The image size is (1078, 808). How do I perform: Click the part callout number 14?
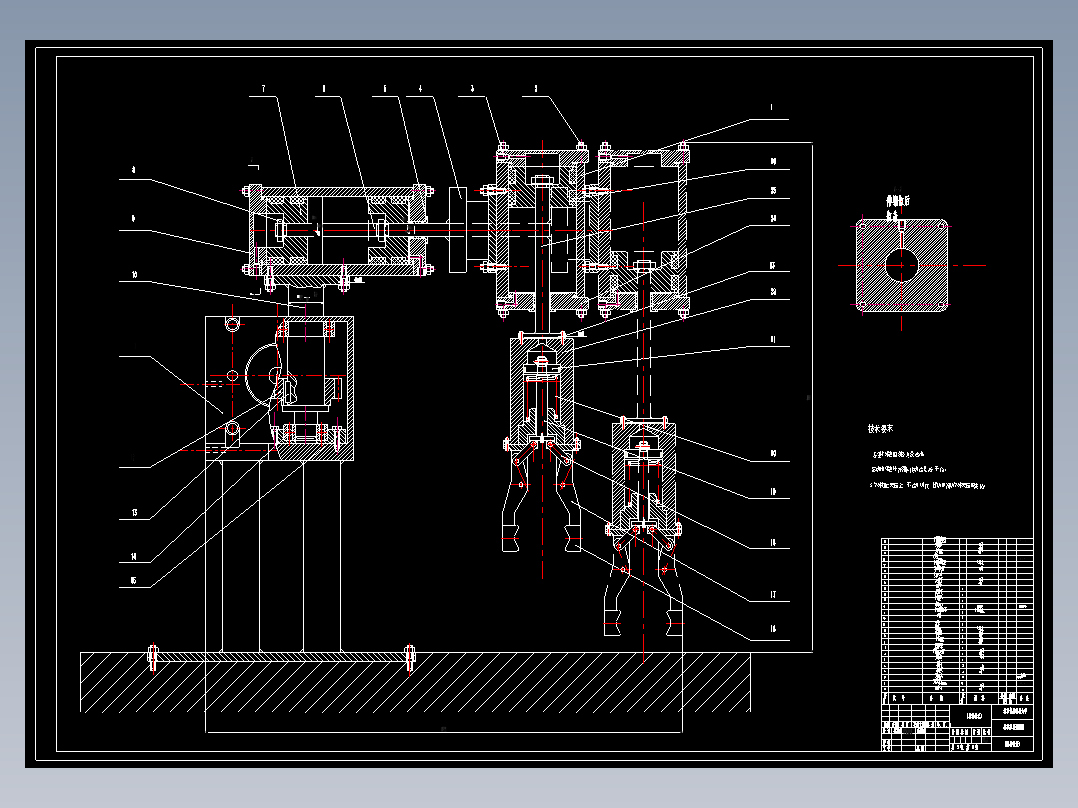[134, 557]
